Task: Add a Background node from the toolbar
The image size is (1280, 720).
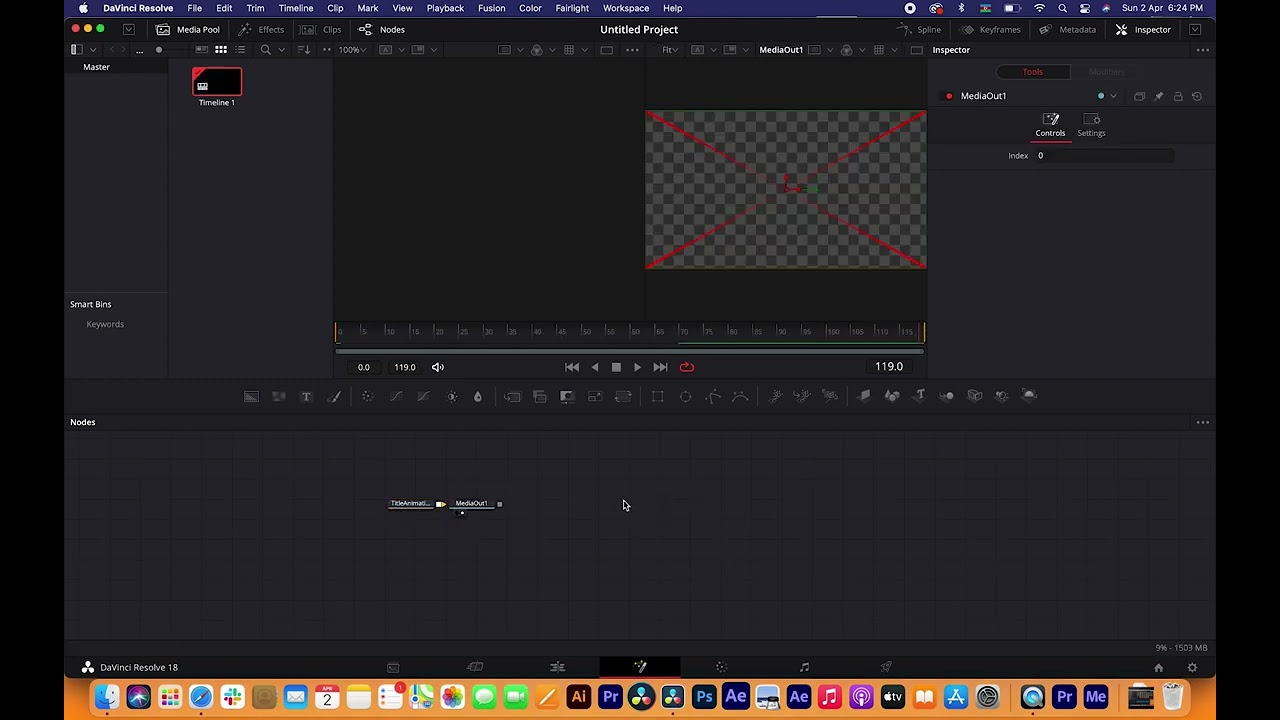Action: tap(251, 396)
